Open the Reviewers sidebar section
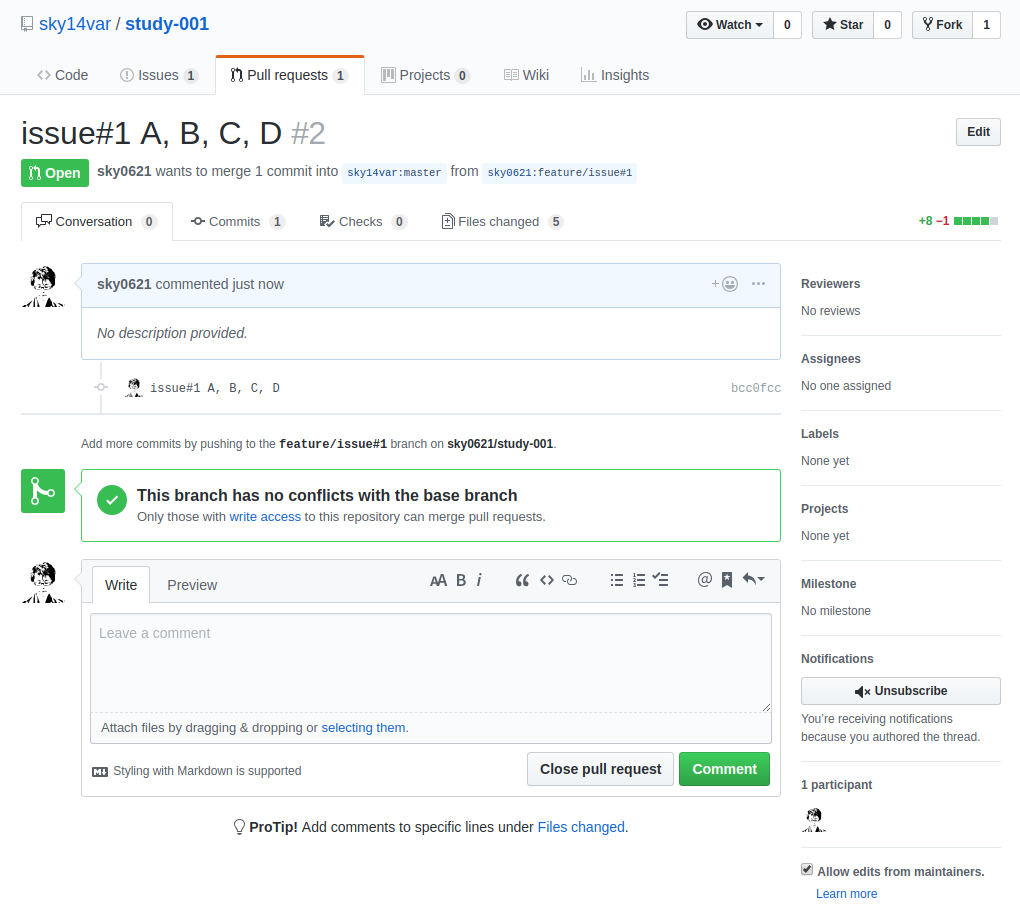 (830, 284)
